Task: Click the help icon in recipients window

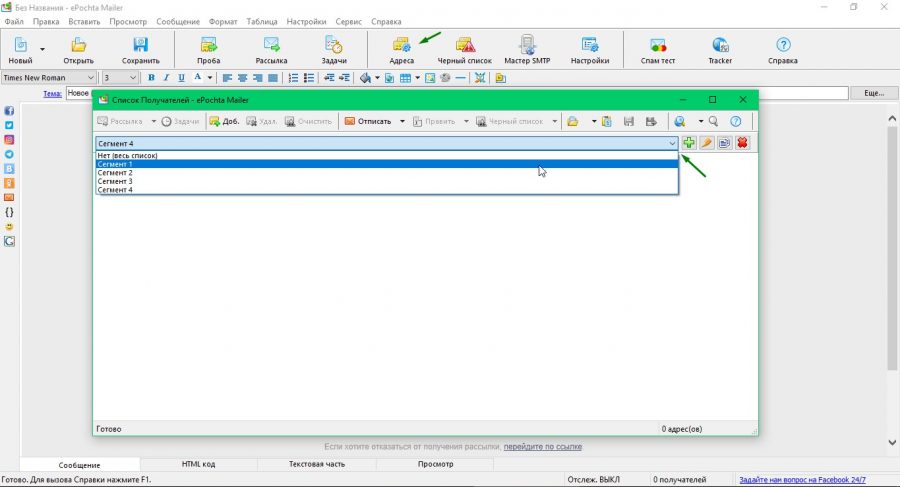Action: 736,121
